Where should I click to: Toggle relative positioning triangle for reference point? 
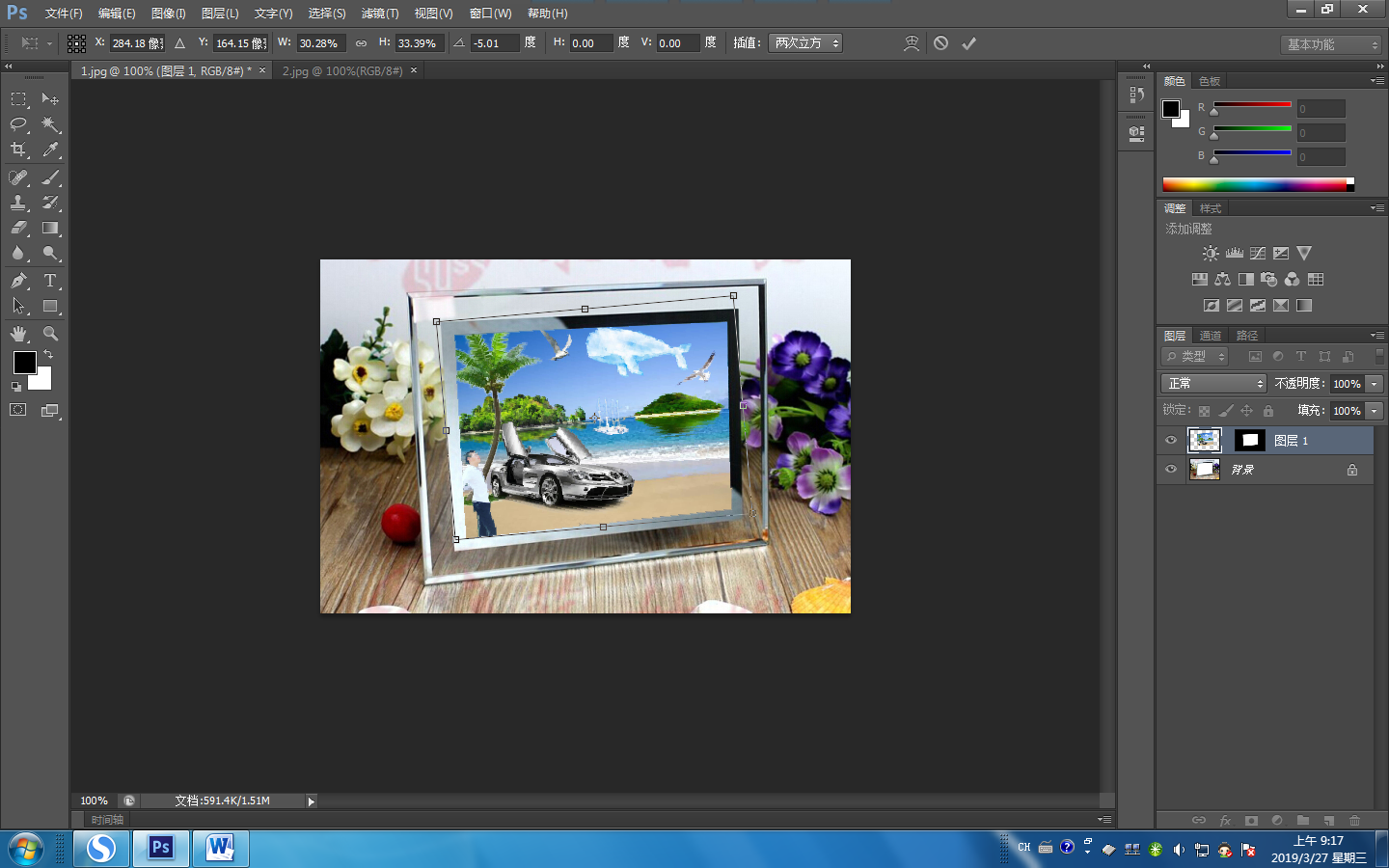pos(179,43)
